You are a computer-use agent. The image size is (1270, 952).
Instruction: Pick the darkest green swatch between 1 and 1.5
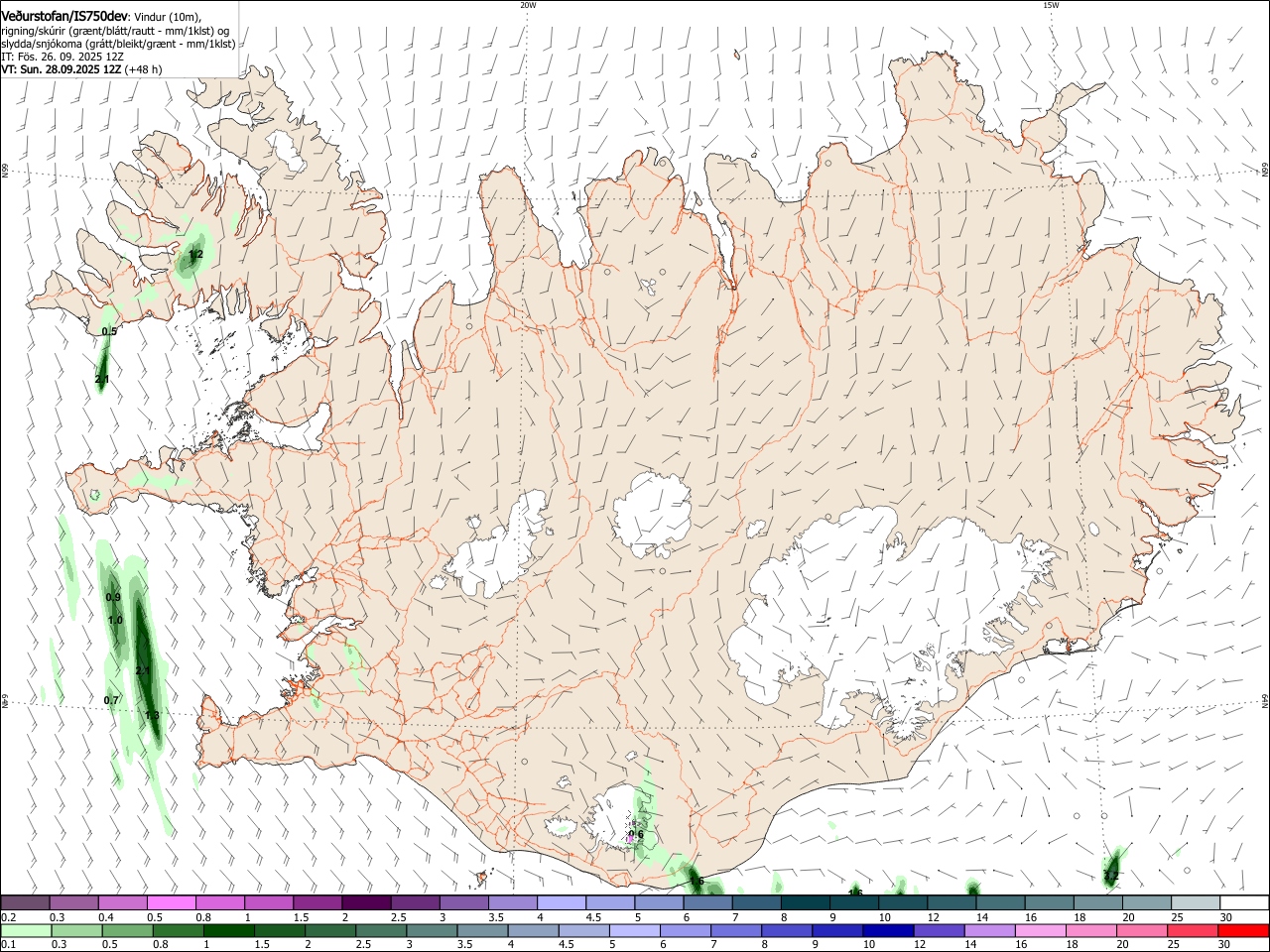(x=228, y=930)
